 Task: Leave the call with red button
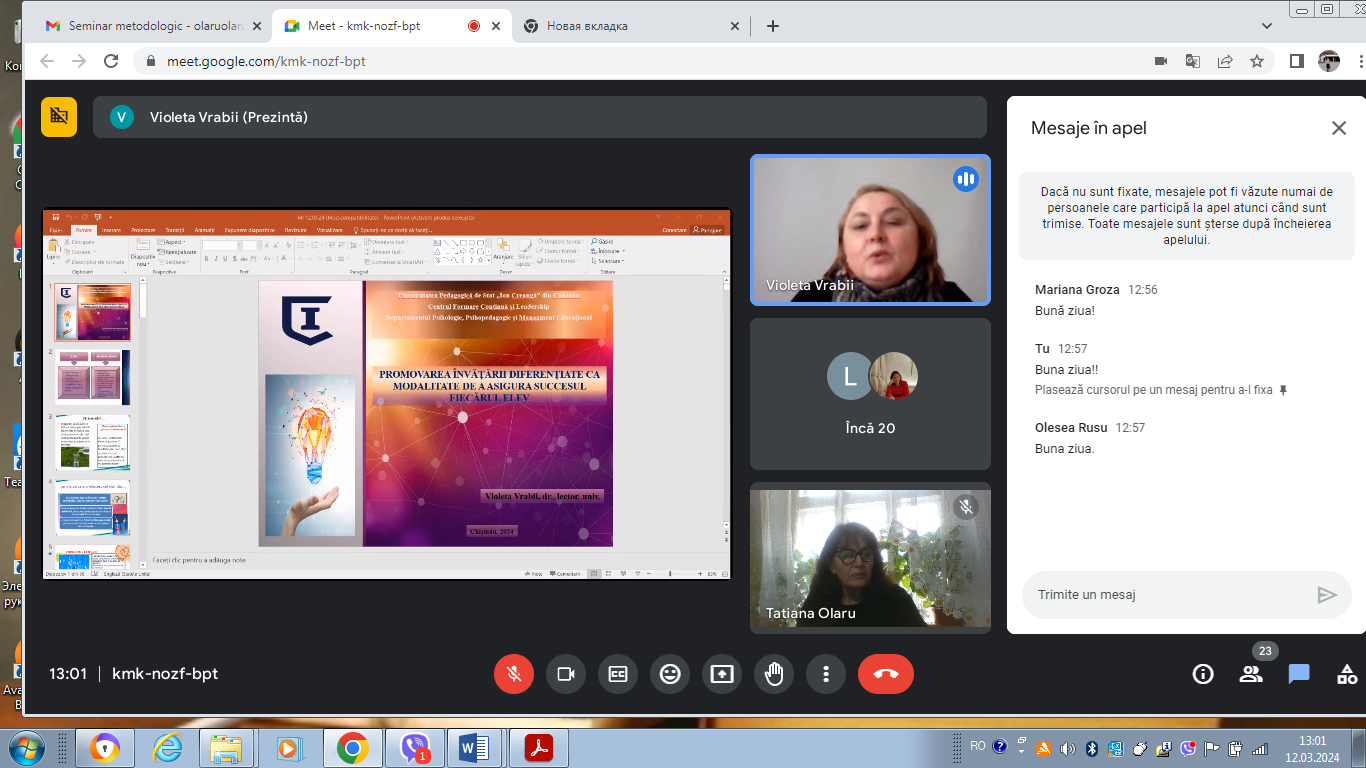(886, 674)
